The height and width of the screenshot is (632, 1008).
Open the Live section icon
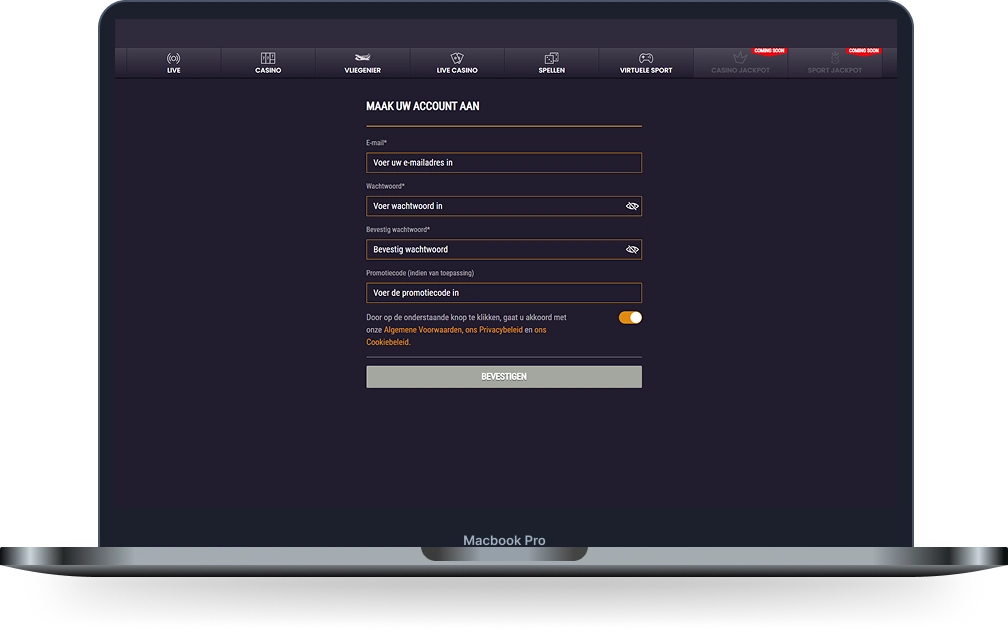click(174, 58)
